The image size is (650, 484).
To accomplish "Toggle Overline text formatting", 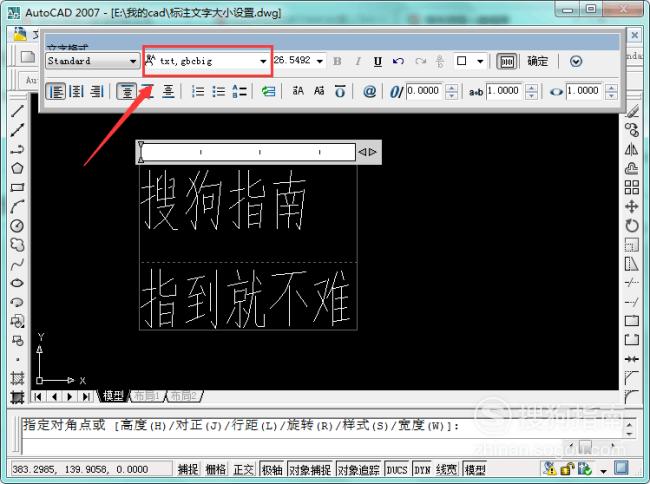I will click(x=340, y=91).
